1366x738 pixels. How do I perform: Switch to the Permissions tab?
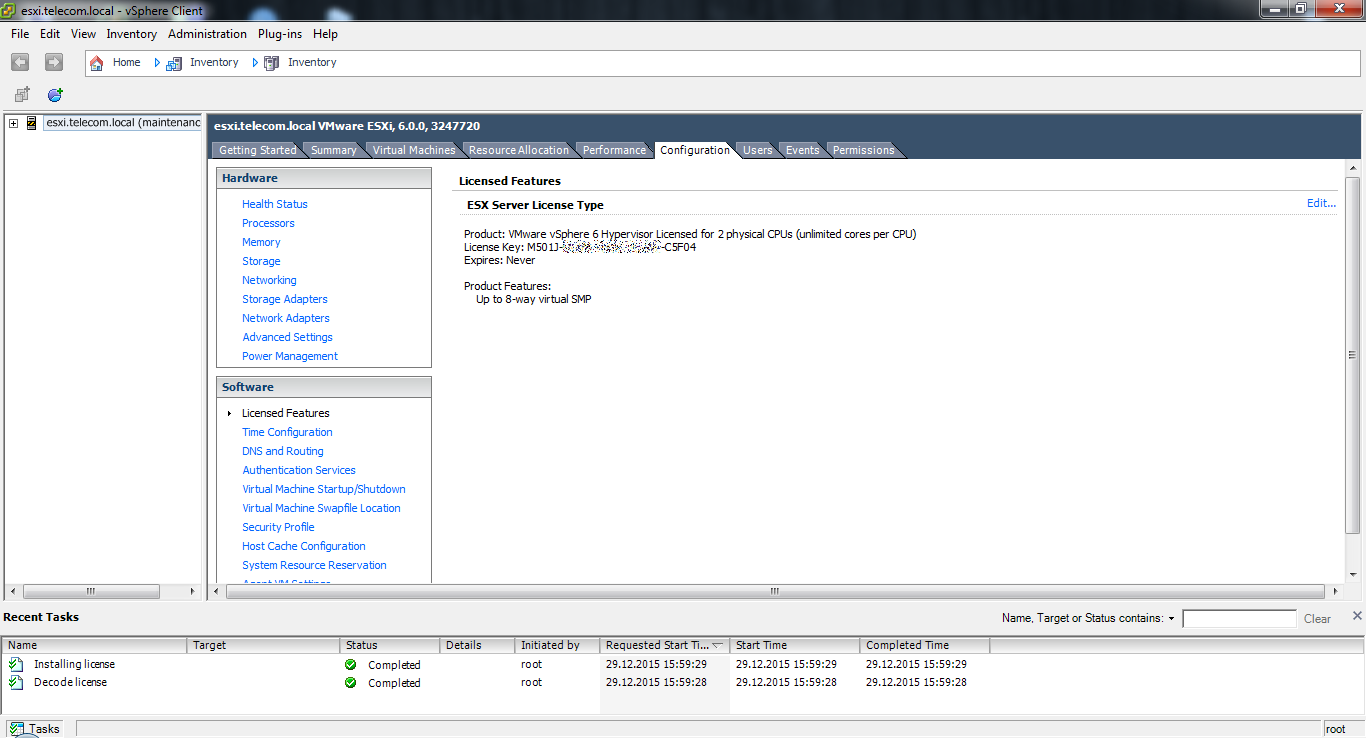click(x=863, y=150)
